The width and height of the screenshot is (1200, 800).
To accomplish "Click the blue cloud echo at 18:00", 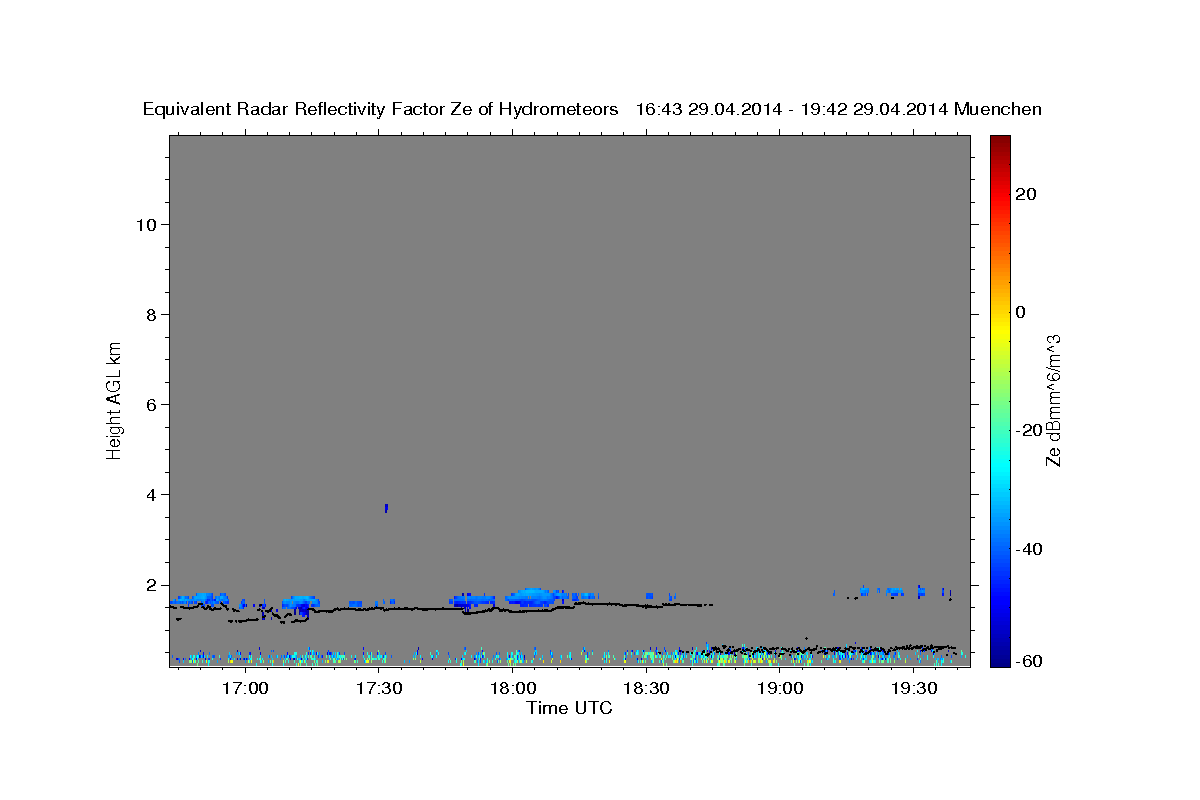I will [531, 597].
